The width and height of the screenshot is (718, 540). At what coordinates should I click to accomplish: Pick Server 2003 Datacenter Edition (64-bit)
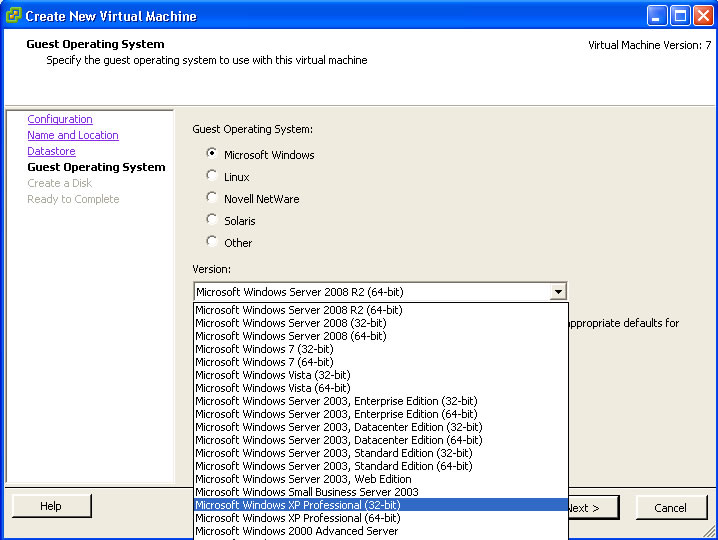(x=381, y=440)
